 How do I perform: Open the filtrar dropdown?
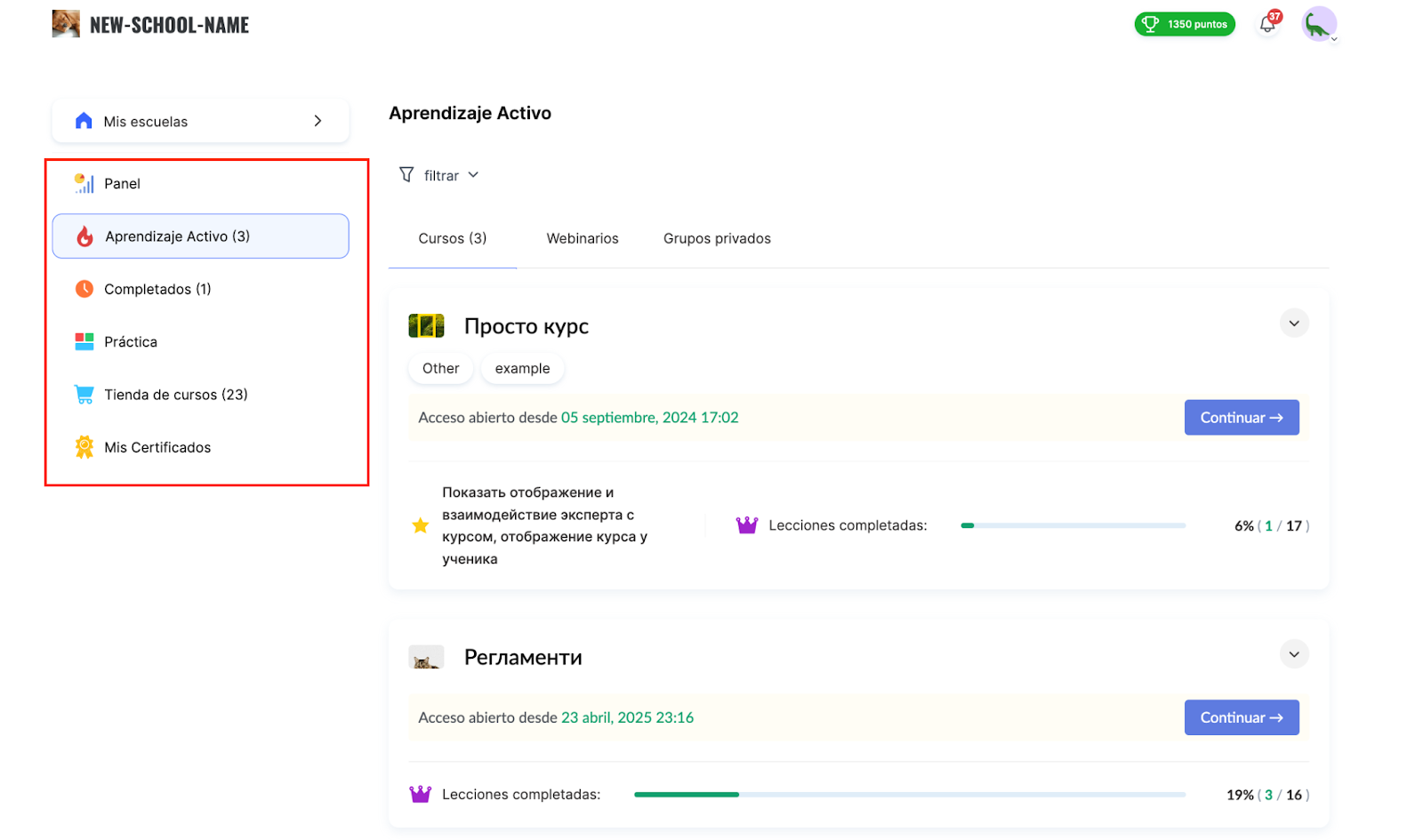[x=439, y=175]
